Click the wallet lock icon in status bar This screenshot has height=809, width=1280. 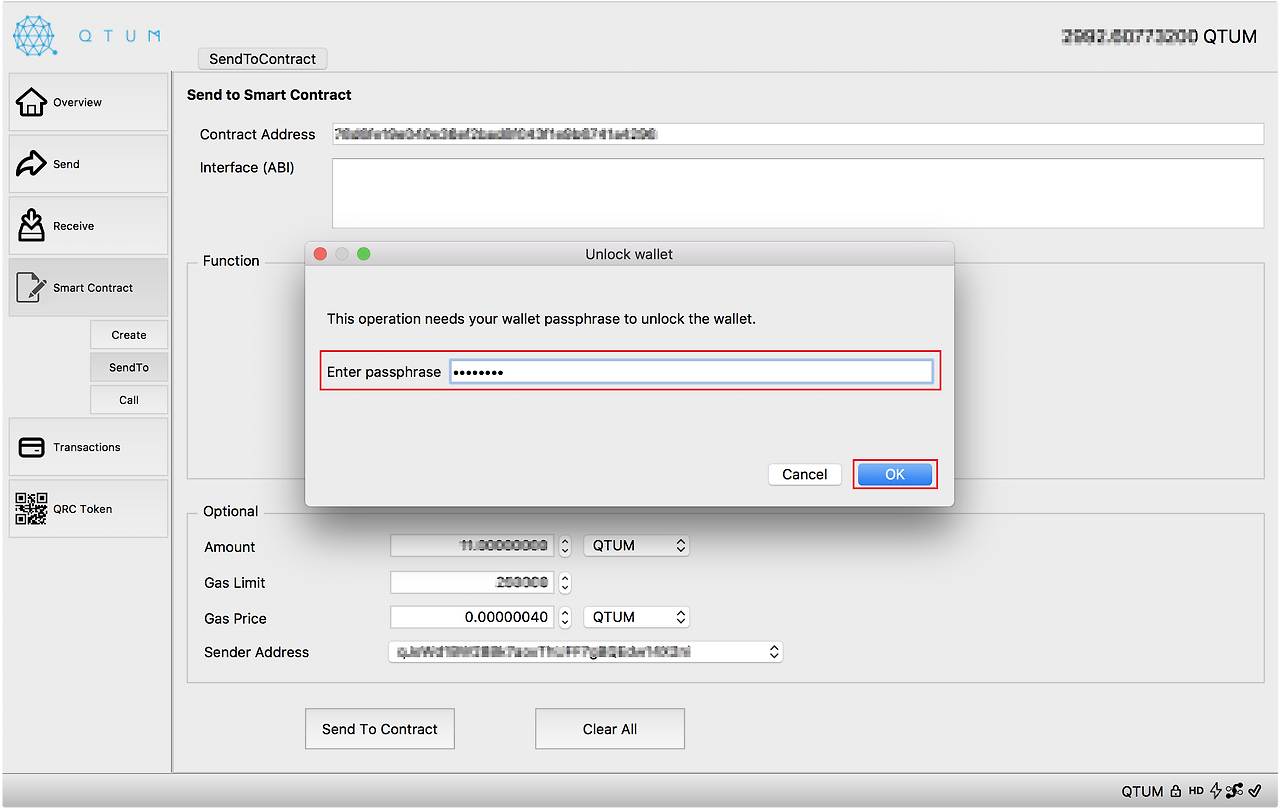pyautogui.click(x=1176, y=791)
